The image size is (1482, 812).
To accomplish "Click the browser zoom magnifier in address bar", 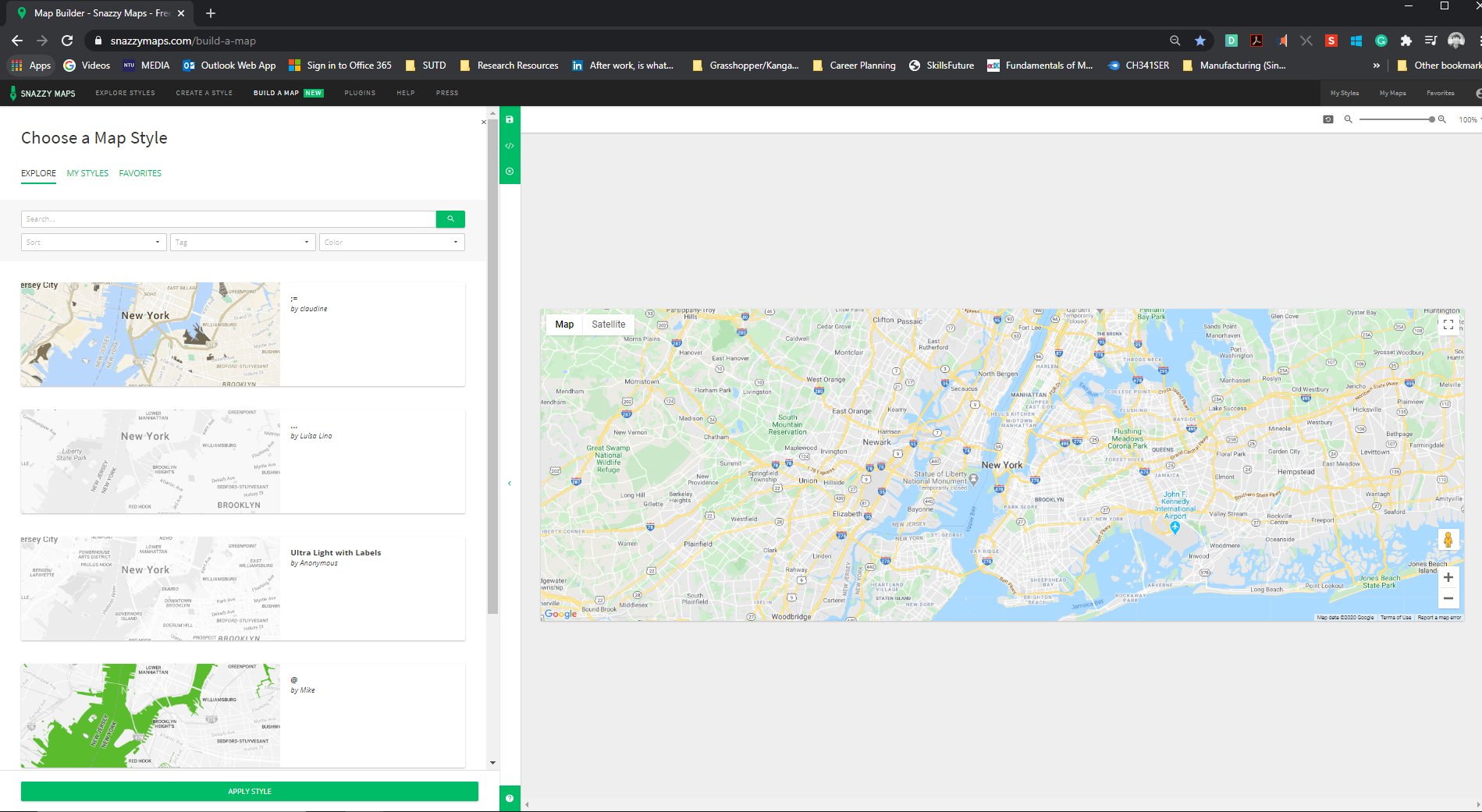I will (1175, 41).
